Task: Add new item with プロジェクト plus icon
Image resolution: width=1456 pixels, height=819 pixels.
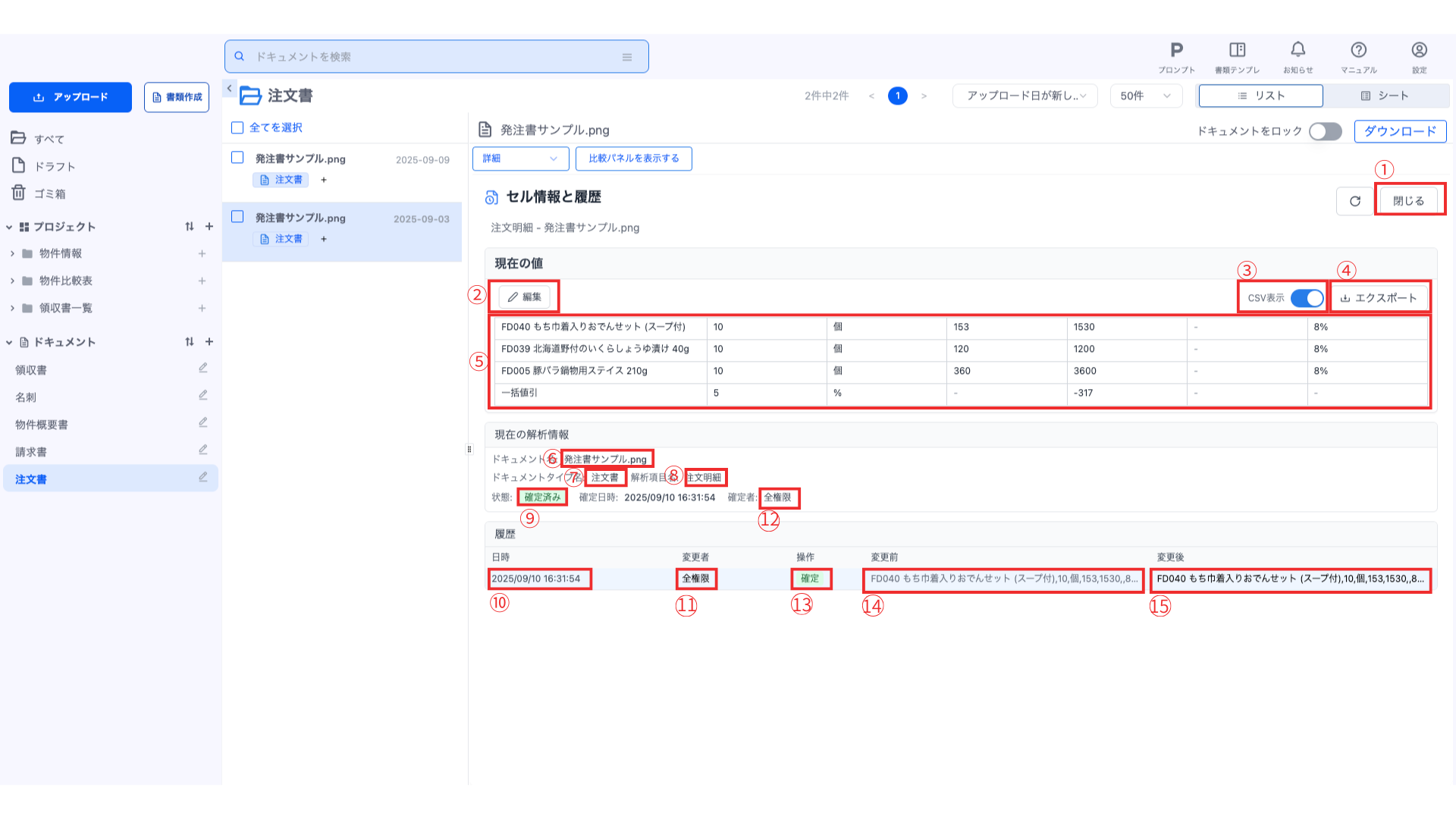Action: click(x=209, y=227)
